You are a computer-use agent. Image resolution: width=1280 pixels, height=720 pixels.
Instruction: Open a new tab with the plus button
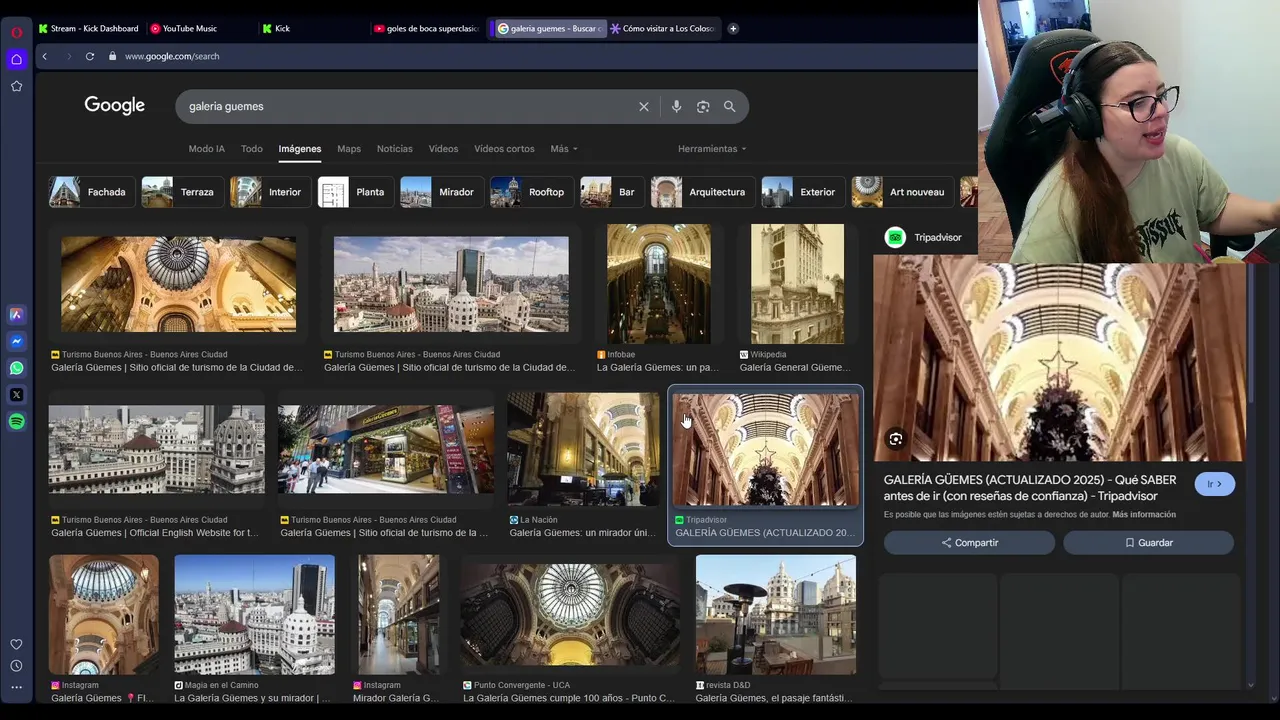point(733,29)
